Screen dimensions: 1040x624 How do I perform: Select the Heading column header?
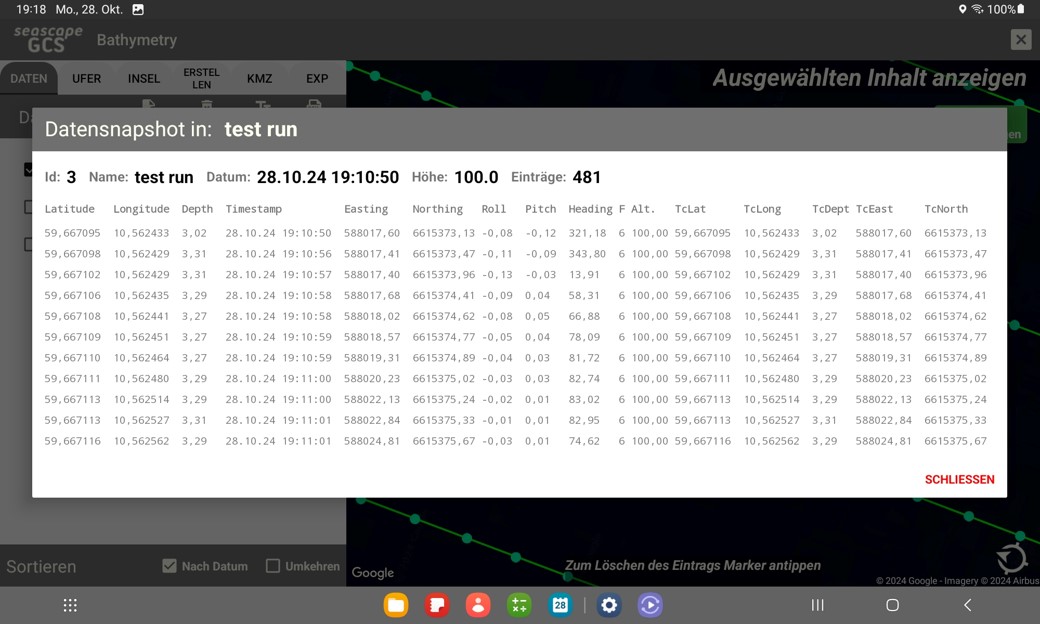click(590, 209)
